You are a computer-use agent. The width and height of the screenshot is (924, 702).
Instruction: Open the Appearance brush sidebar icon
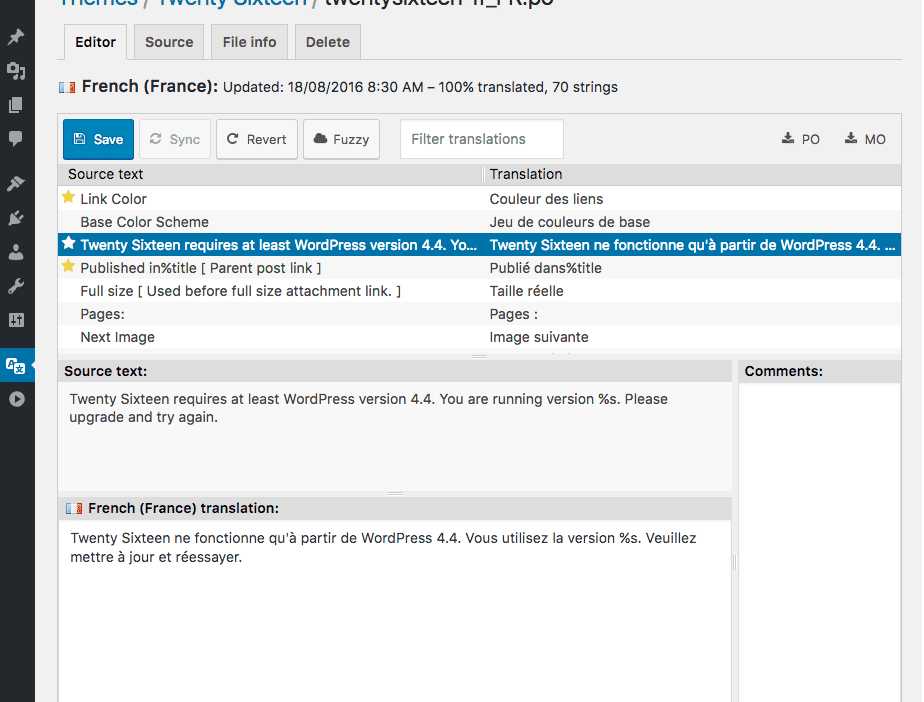(16, 183)
